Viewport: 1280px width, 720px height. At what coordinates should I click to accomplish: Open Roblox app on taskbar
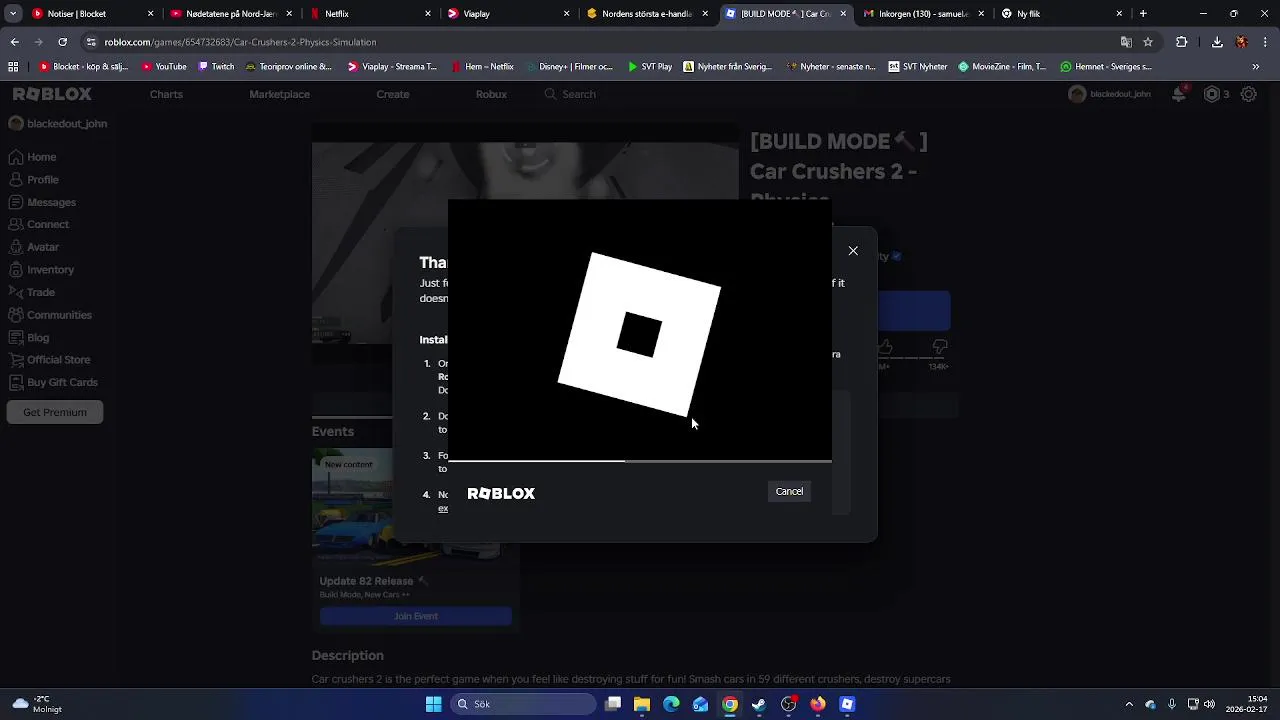point(847,704)
